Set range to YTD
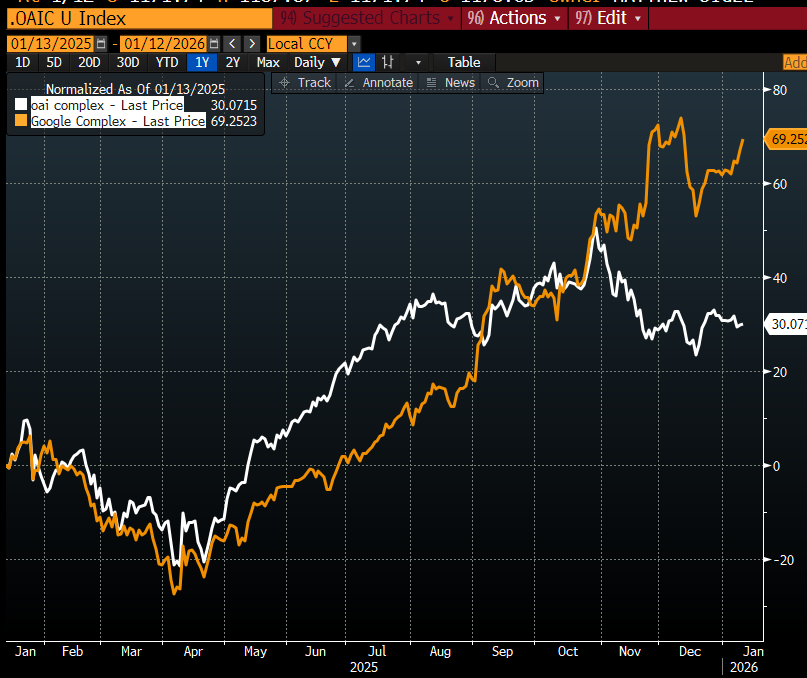The height and width of the screenshot is (678, 807). (167, 62)
